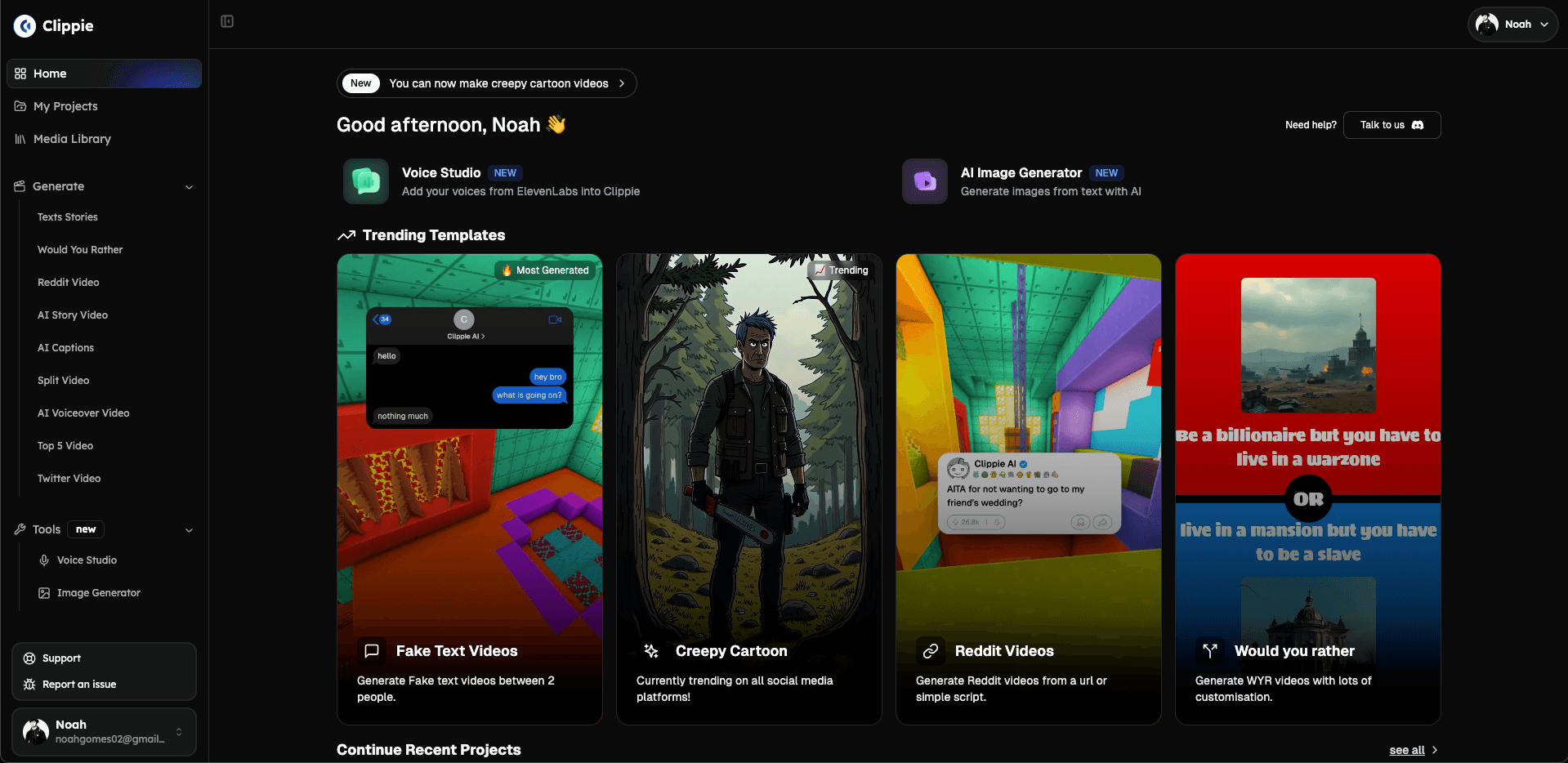Open AI Captions
Viewport: 1568px width, 763px height.
point(66,348)
